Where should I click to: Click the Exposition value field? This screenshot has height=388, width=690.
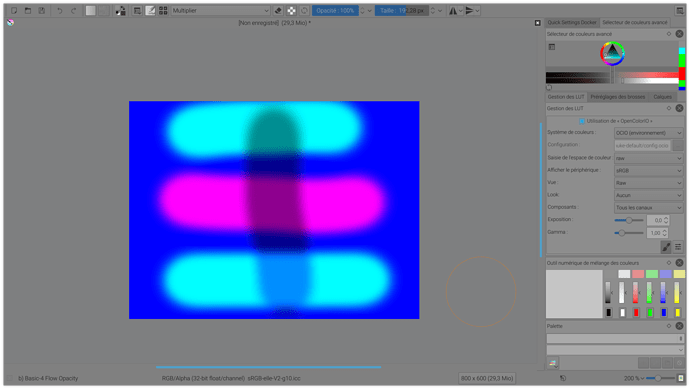[658, 220]
